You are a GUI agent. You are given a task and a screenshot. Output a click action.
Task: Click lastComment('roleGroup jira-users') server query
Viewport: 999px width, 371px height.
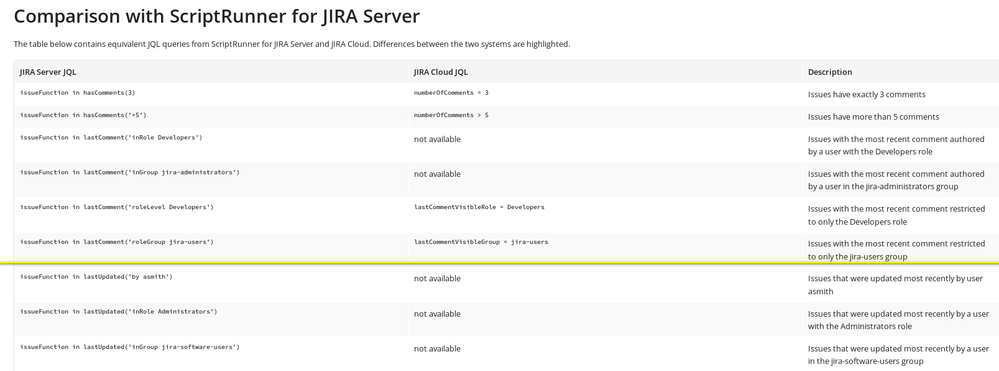pyautogui.click(x=117, y=242)
